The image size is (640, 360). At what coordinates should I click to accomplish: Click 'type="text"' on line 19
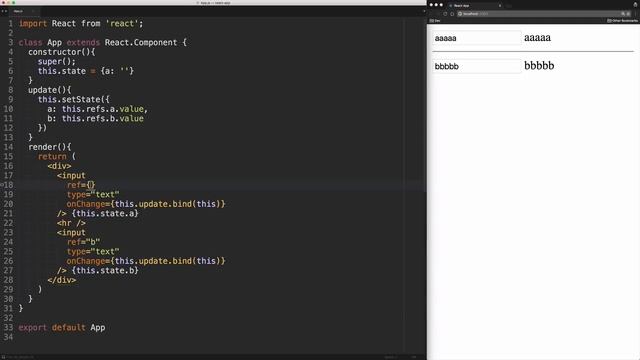(x=93, y=194)
